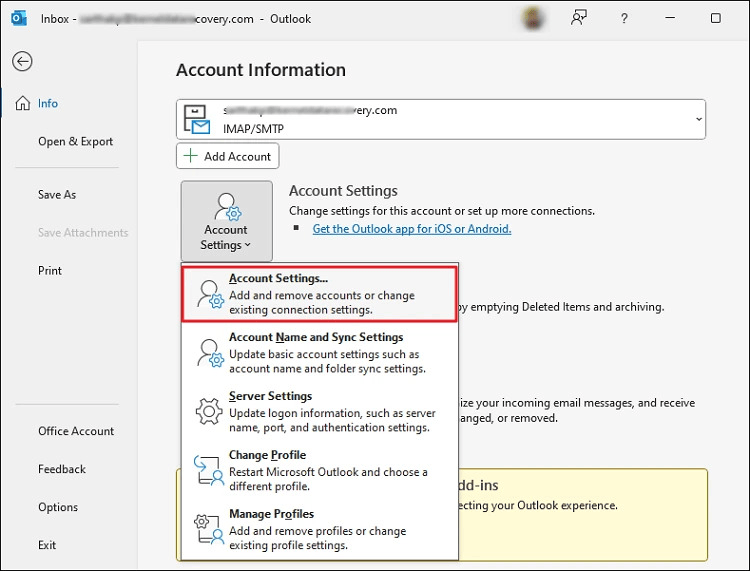Click the Outlook logo in title bar
750x571 pixels.
coord(19,19)
